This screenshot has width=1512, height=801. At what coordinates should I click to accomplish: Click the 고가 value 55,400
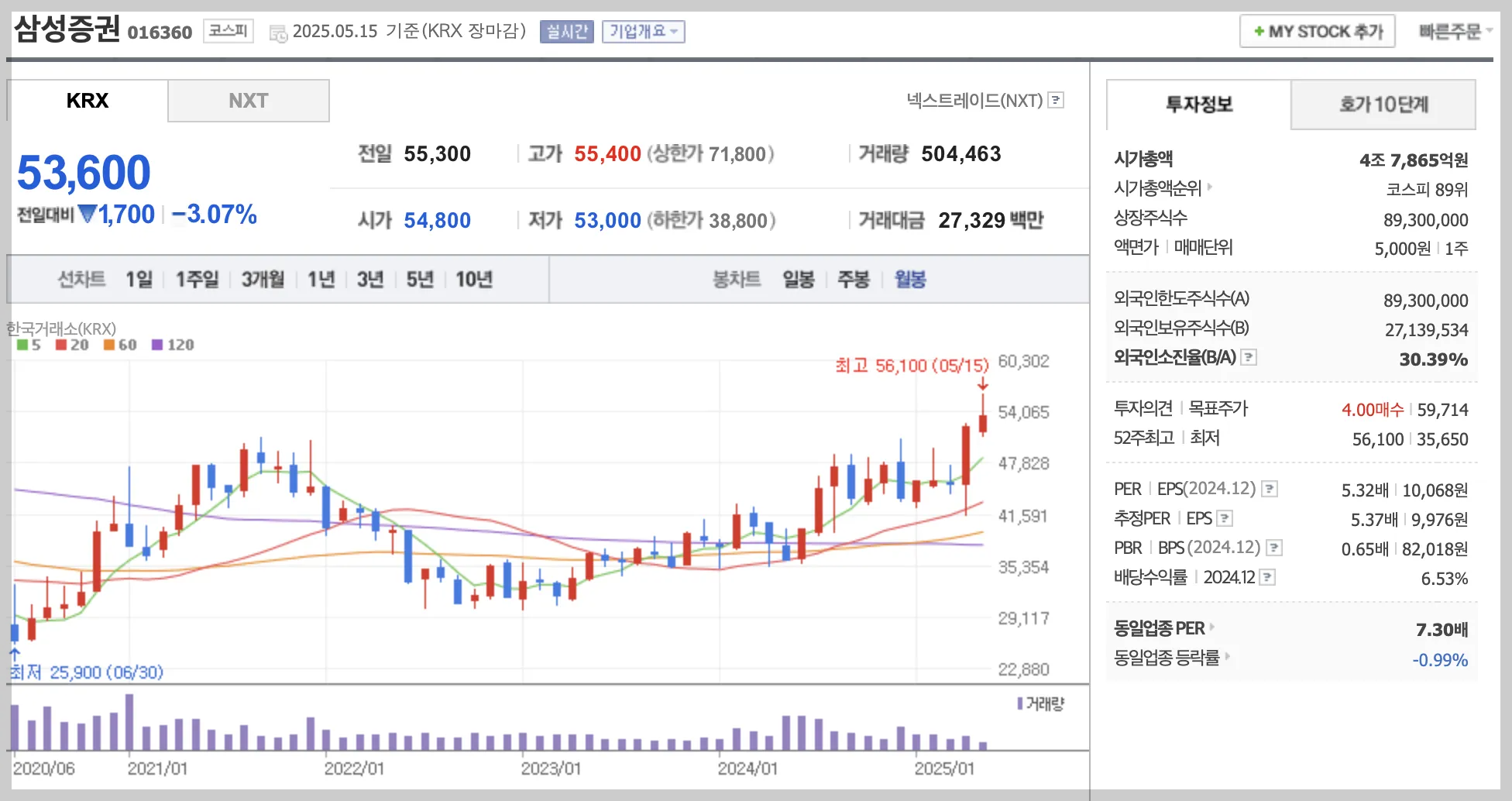[x=607, y=153]
